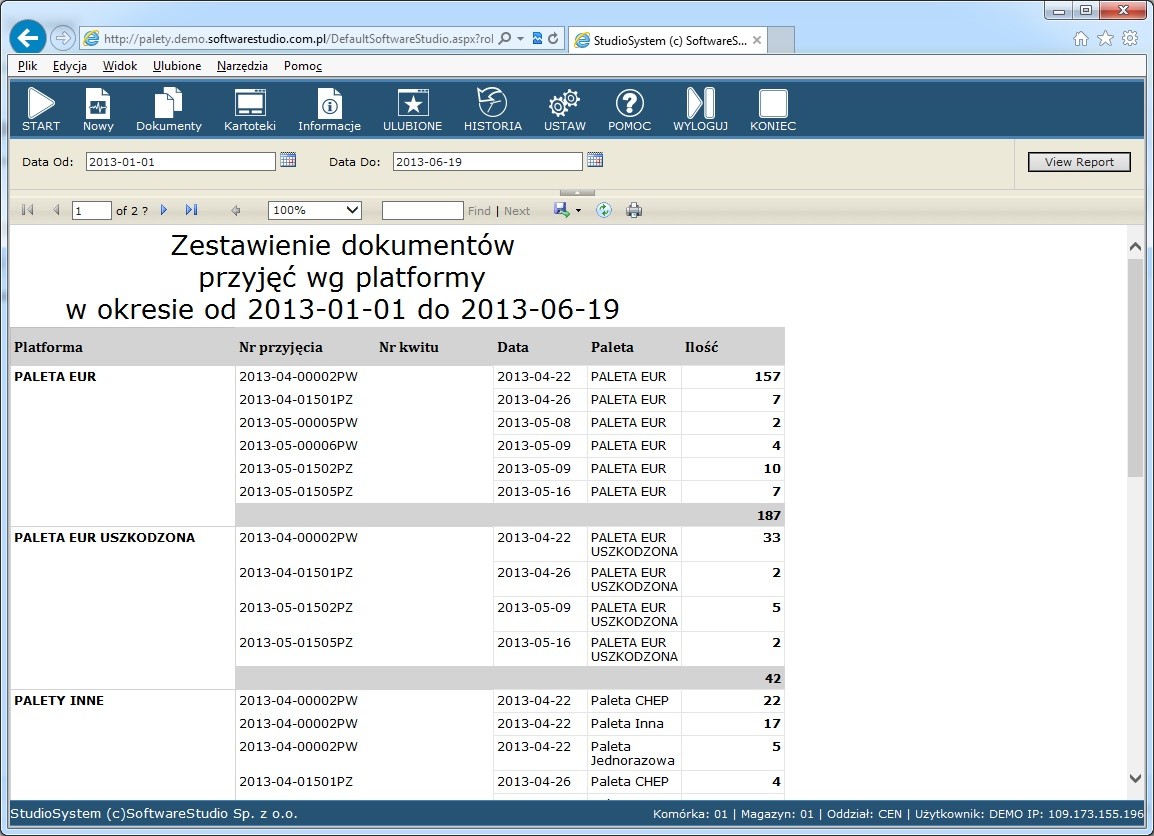1154x836 pixels.
Task: Go to previous report page
Action: pos(56,210)
